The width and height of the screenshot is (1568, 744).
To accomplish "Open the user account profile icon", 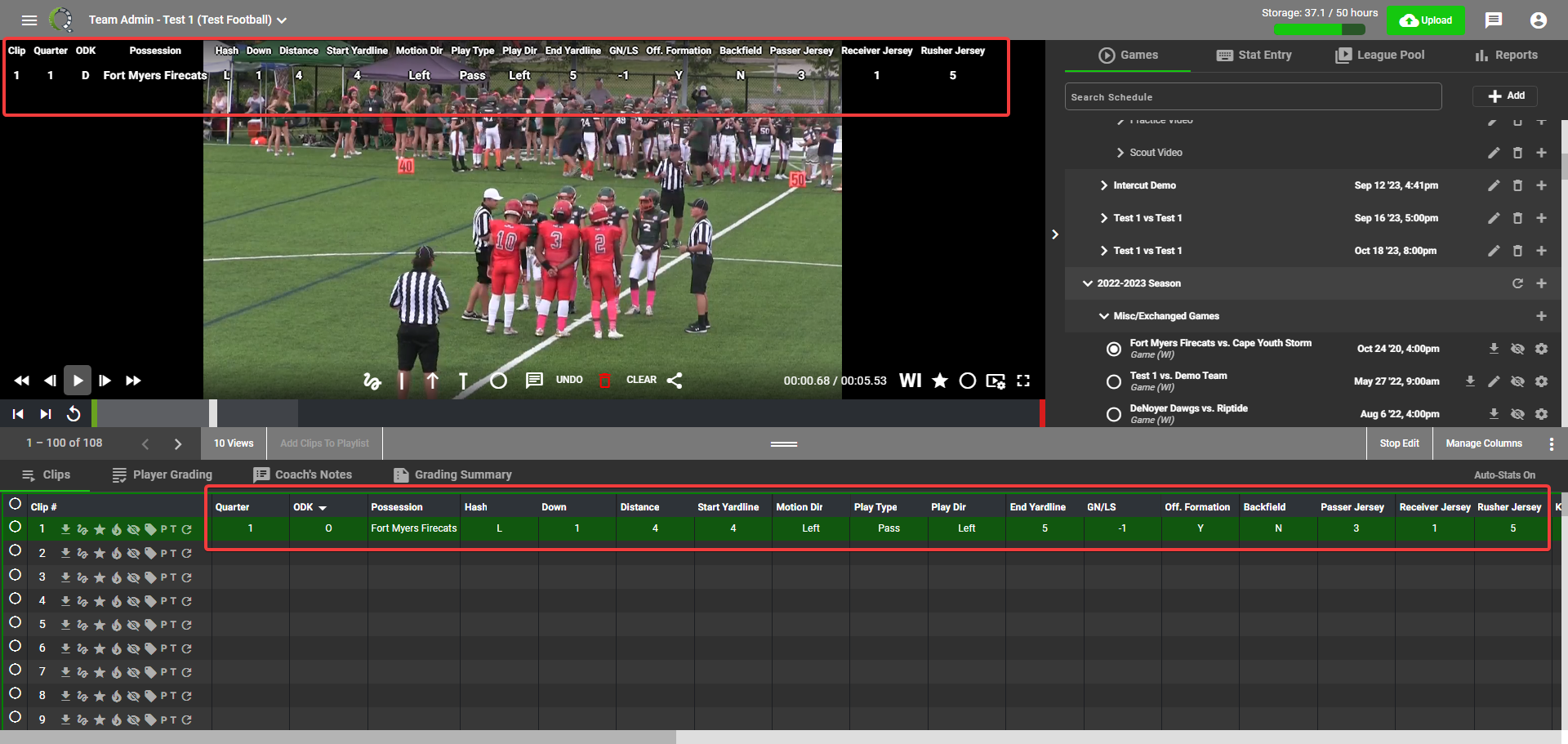I will (x=1539, y=20).
